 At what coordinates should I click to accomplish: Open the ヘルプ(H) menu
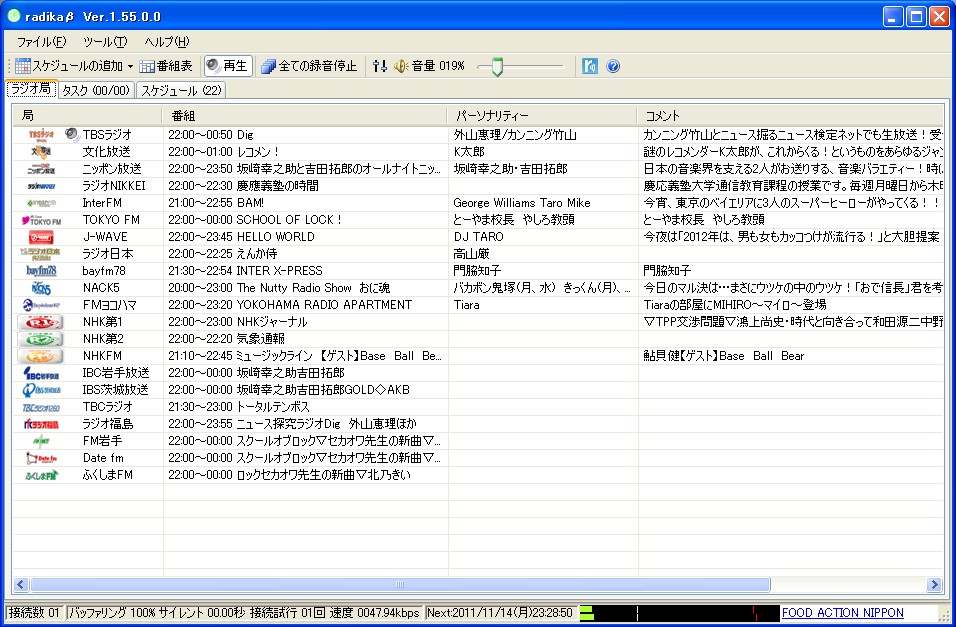coord(167,41)
